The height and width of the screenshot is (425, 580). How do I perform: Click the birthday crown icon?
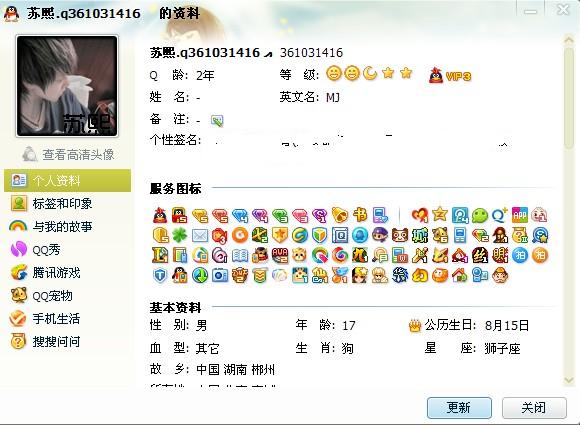pos(415,326)
